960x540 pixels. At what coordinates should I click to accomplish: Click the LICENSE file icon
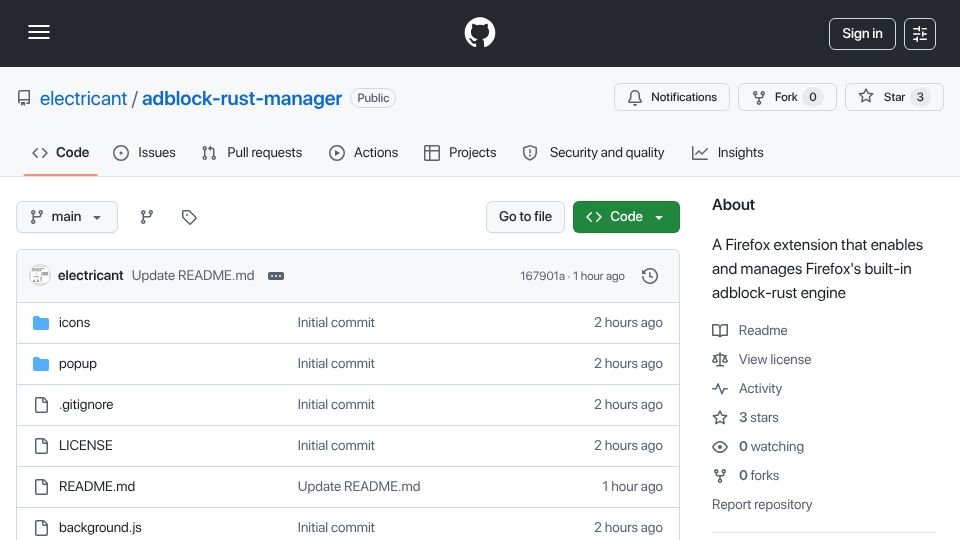(x=41, y=446)
